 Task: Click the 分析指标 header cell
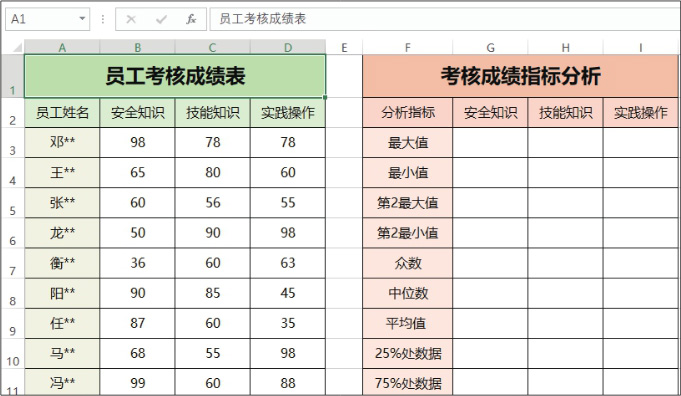point(407,113)
